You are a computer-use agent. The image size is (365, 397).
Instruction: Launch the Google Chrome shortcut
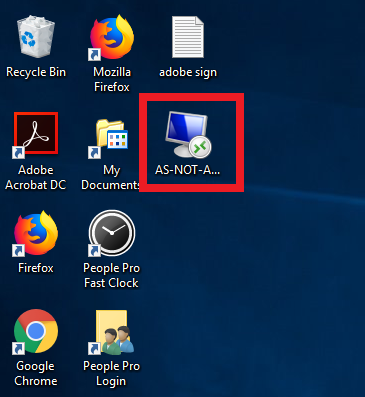pyautogui.click(x=36, y=331)
